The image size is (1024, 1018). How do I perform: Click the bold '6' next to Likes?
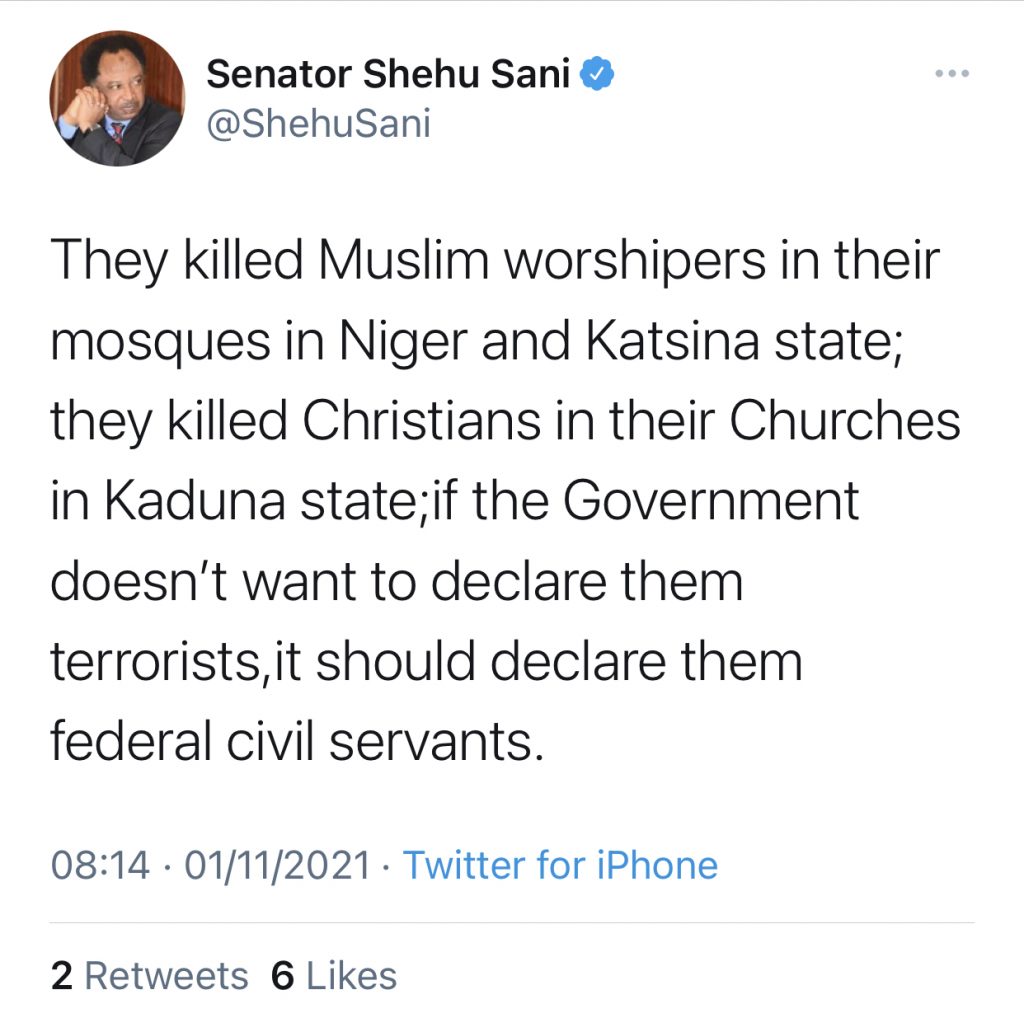coord(285,975)
